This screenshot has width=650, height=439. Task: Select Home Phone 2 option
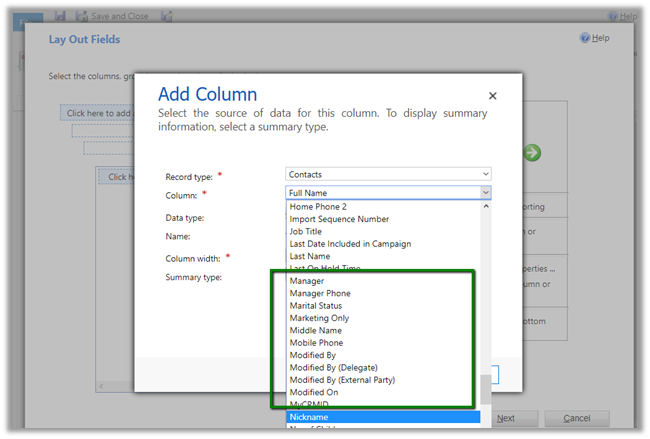point(318,206)
